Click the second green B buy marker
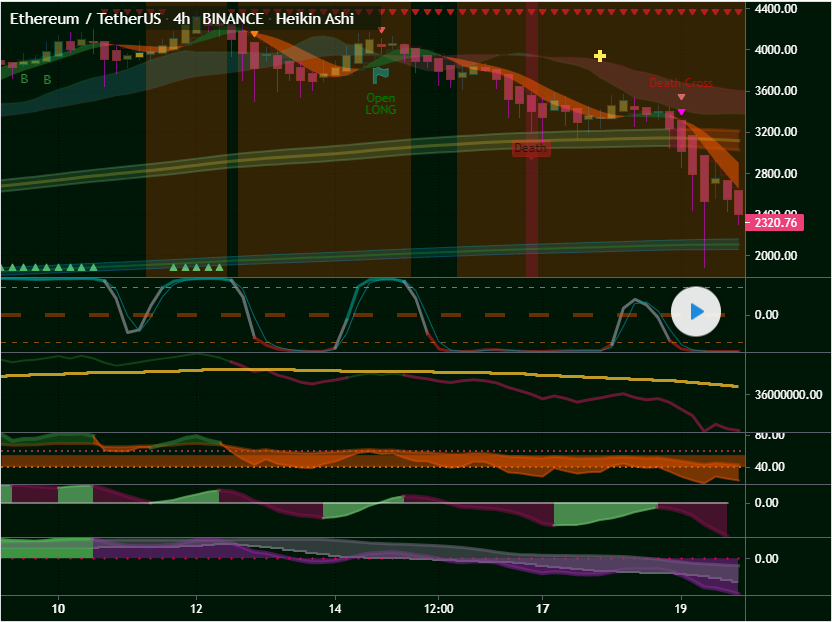This screenshot has width=832, height=622. click(47, 79)
